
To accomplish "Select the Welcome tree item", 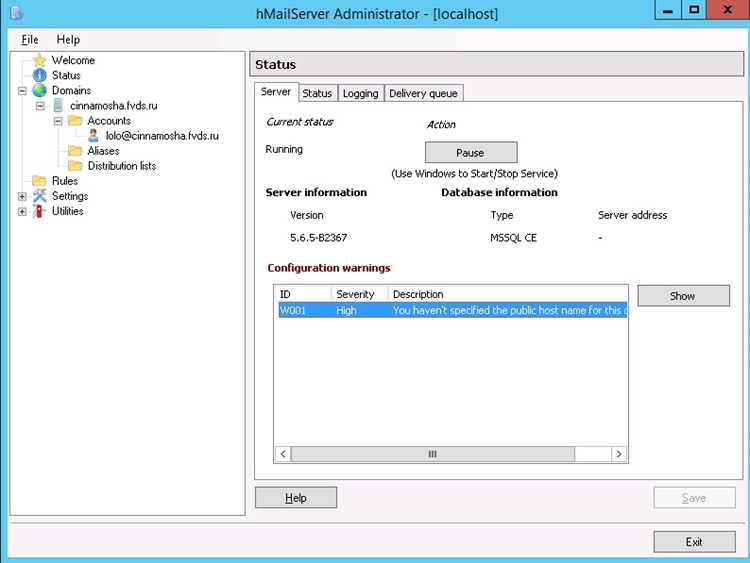I will pos(73,60).
